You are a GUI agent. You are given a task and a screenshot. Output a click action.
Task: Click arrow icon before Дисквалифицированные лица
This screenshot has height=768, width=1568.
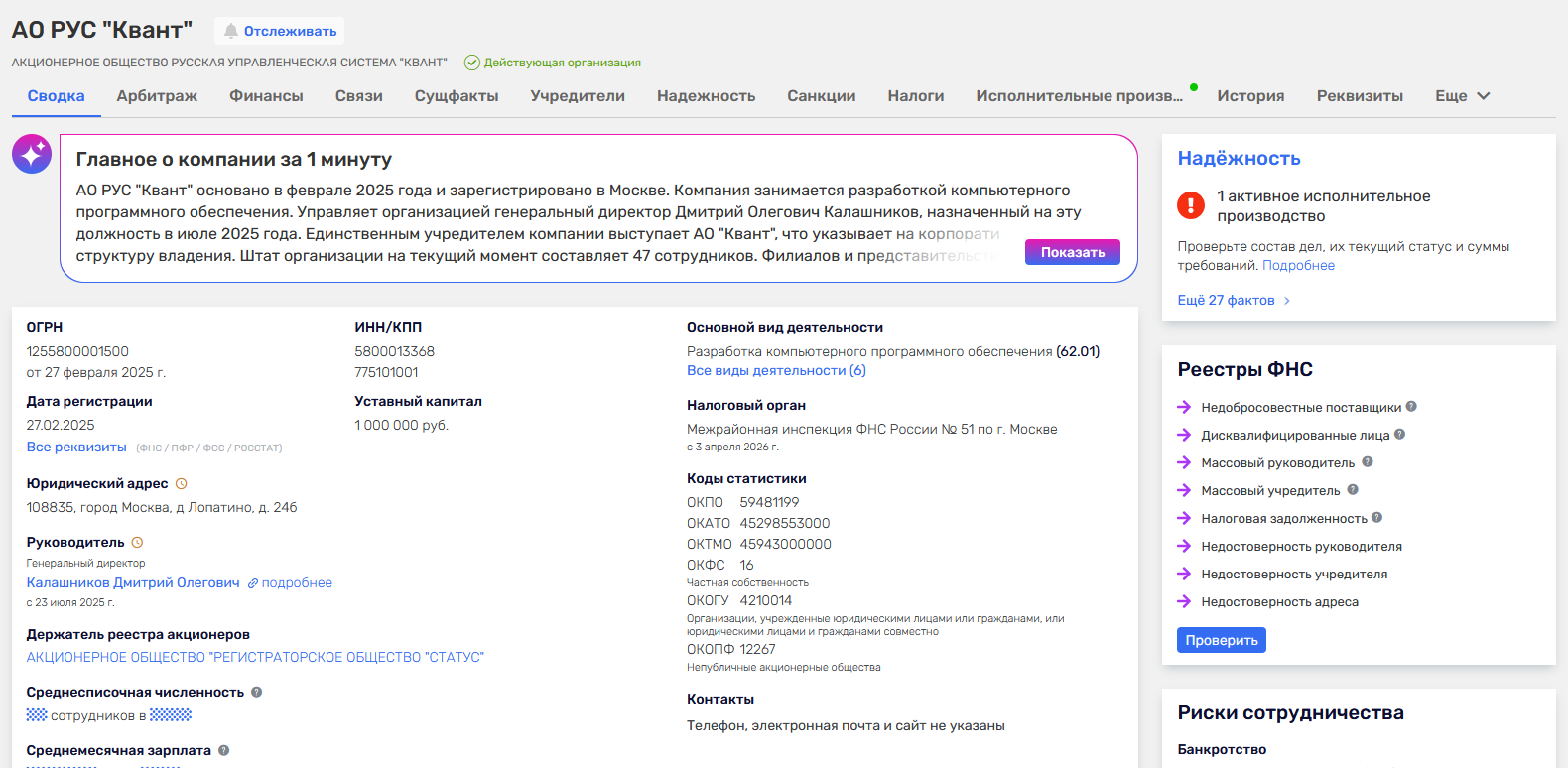coord(1184,435)
